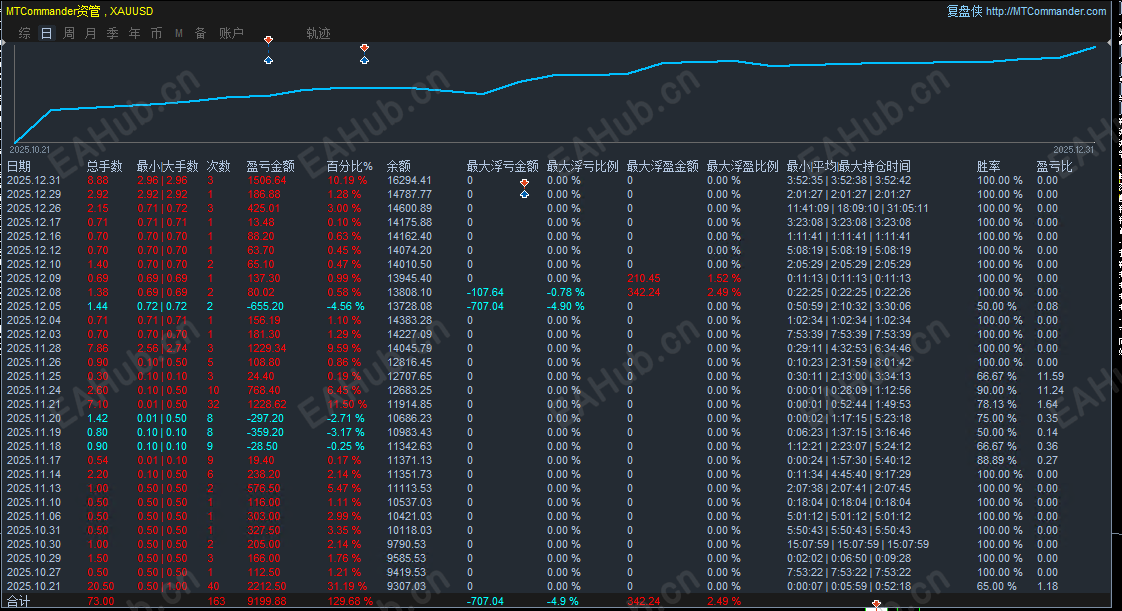Click the profit ratio value 11.59
The image size is (1122, 611).
point(1050,376)
